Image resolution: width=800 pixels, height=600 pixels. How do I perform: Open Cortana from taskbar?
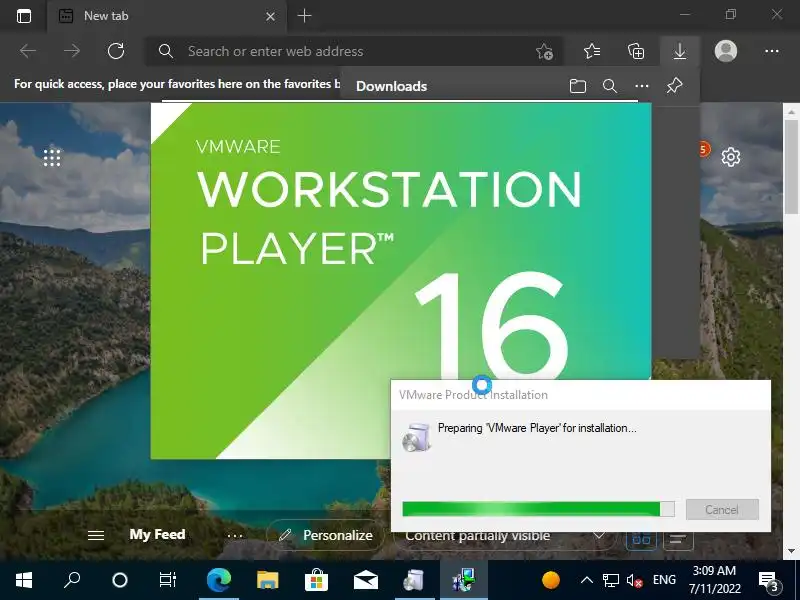coord(120,580)
